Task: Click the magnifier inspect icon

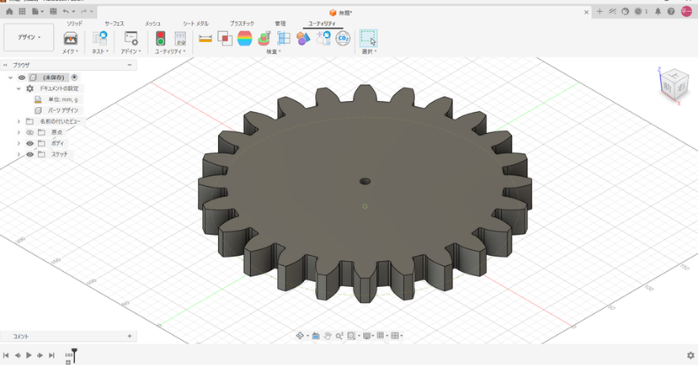Action: click(x=323, y=38)
